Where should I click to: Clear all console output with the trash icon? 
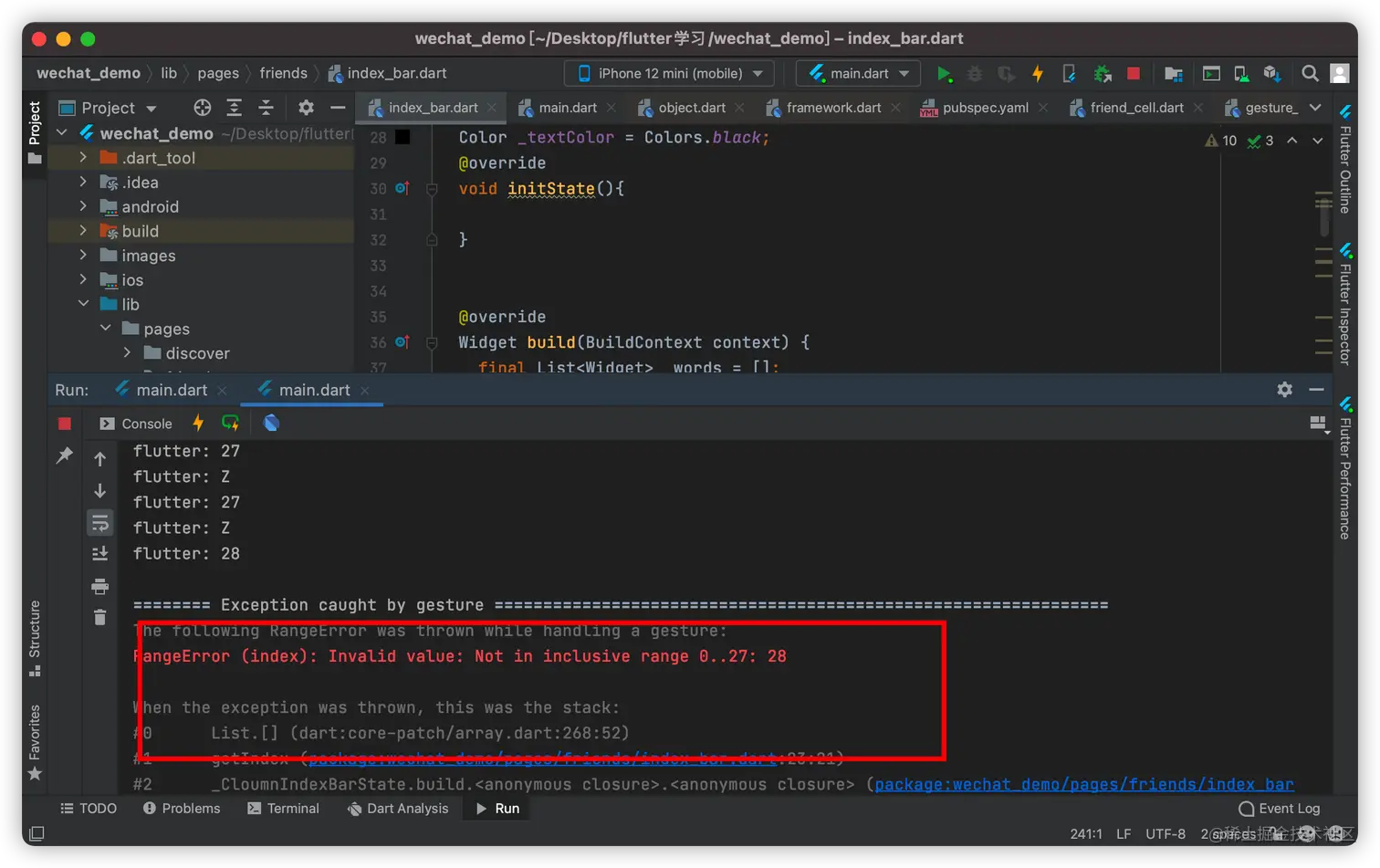100,618
